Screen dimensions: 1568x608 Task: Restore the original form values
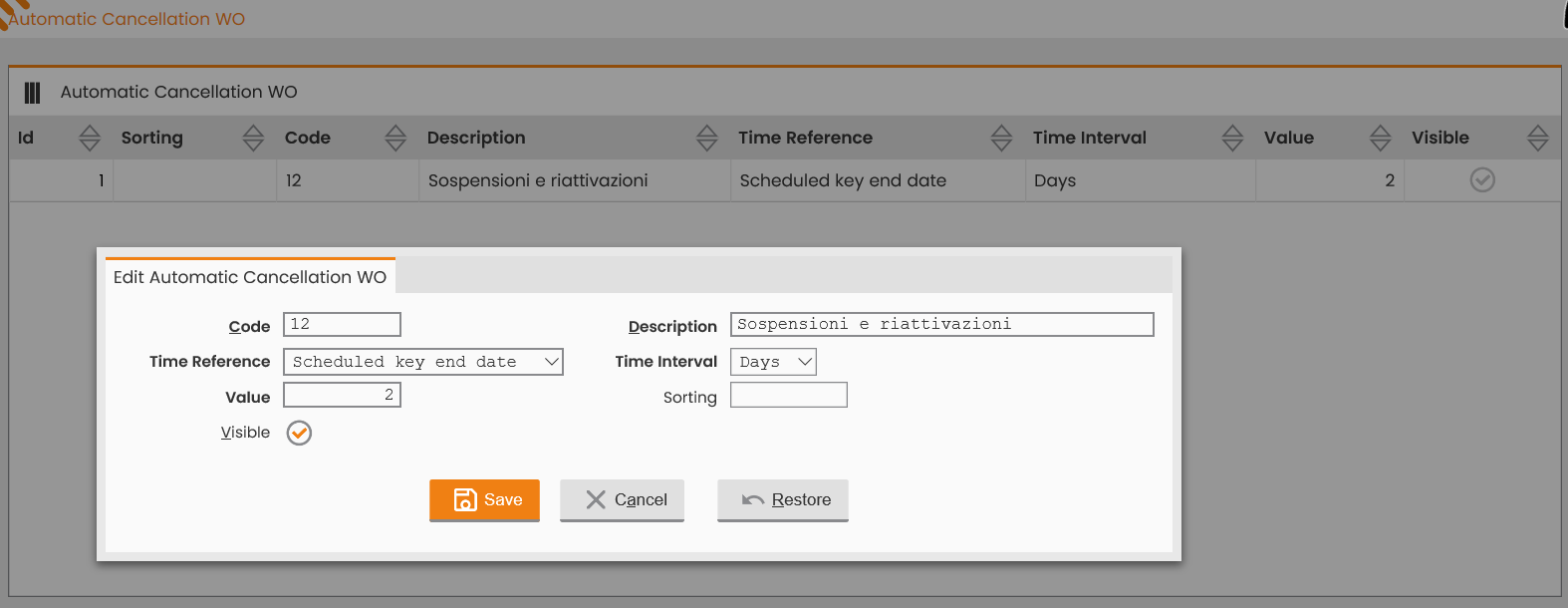tap(783, 499)
